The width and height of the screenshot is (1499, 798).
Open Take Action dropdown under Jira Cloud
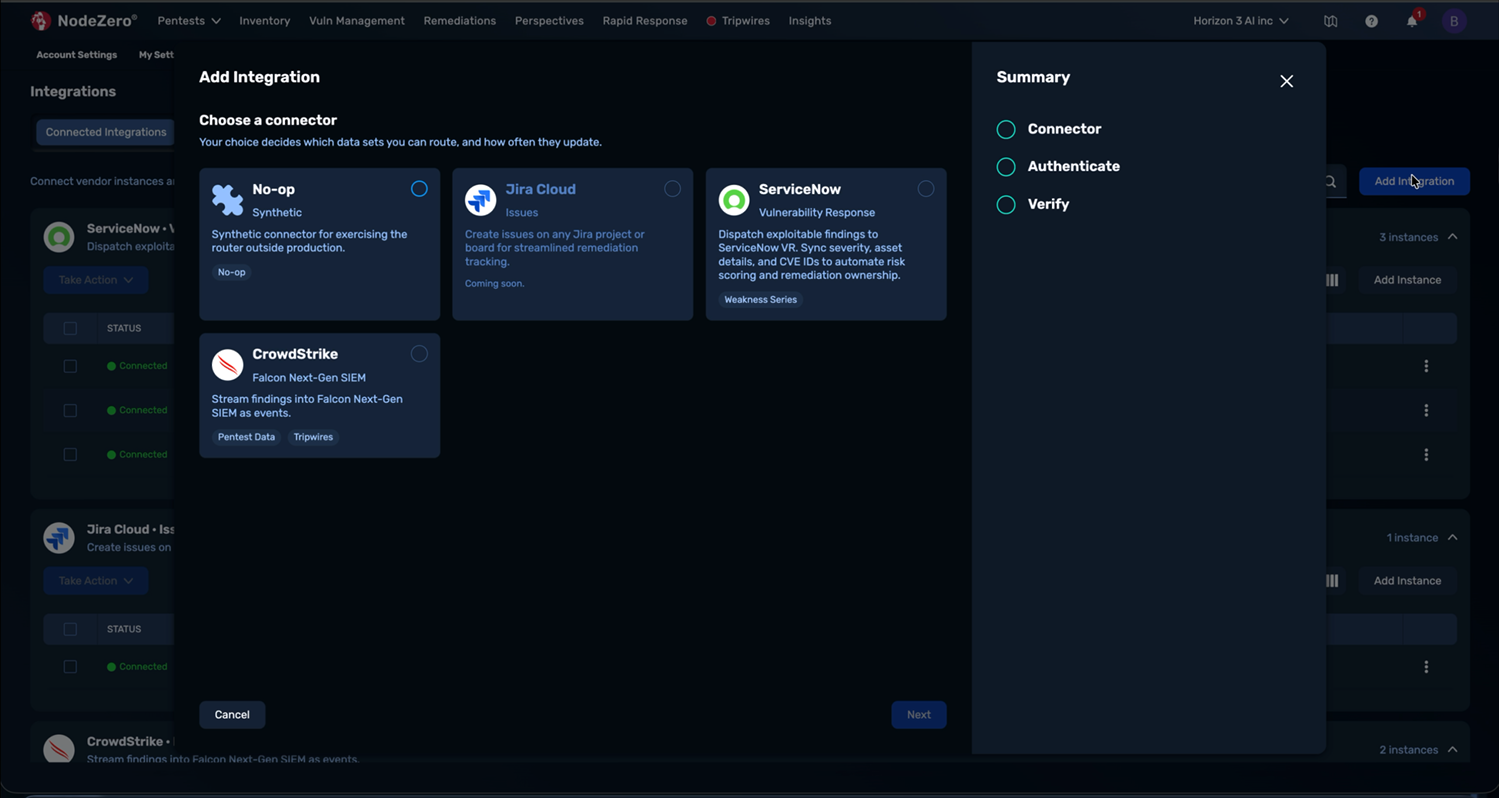pos(96,581)
